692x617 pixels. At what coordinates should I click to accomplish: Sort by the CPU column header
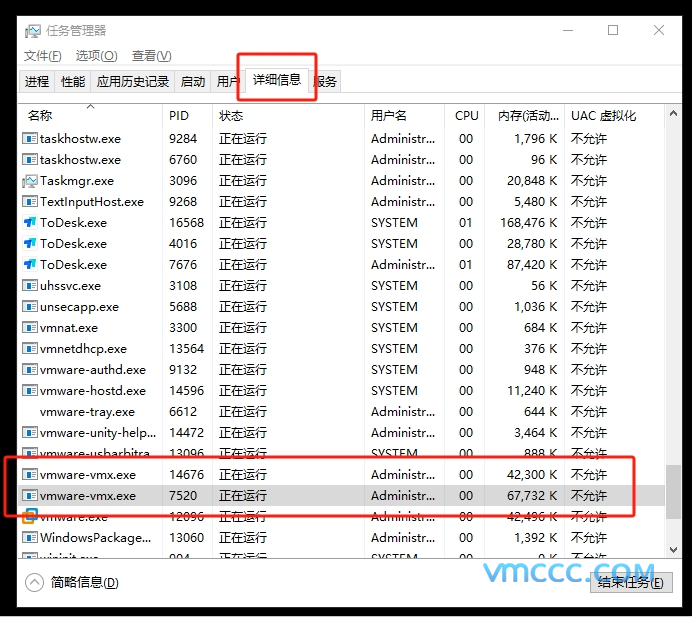click(x=465, y=116)
